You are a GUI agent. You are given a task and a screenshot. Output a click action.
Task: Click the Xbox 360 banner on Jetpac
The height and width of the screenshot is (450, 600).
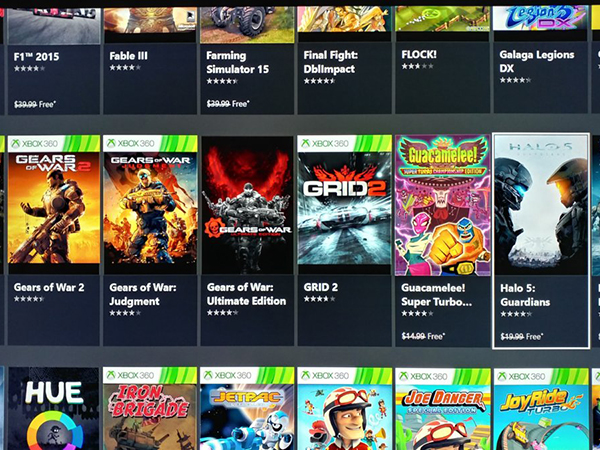[x=247, y=375]
